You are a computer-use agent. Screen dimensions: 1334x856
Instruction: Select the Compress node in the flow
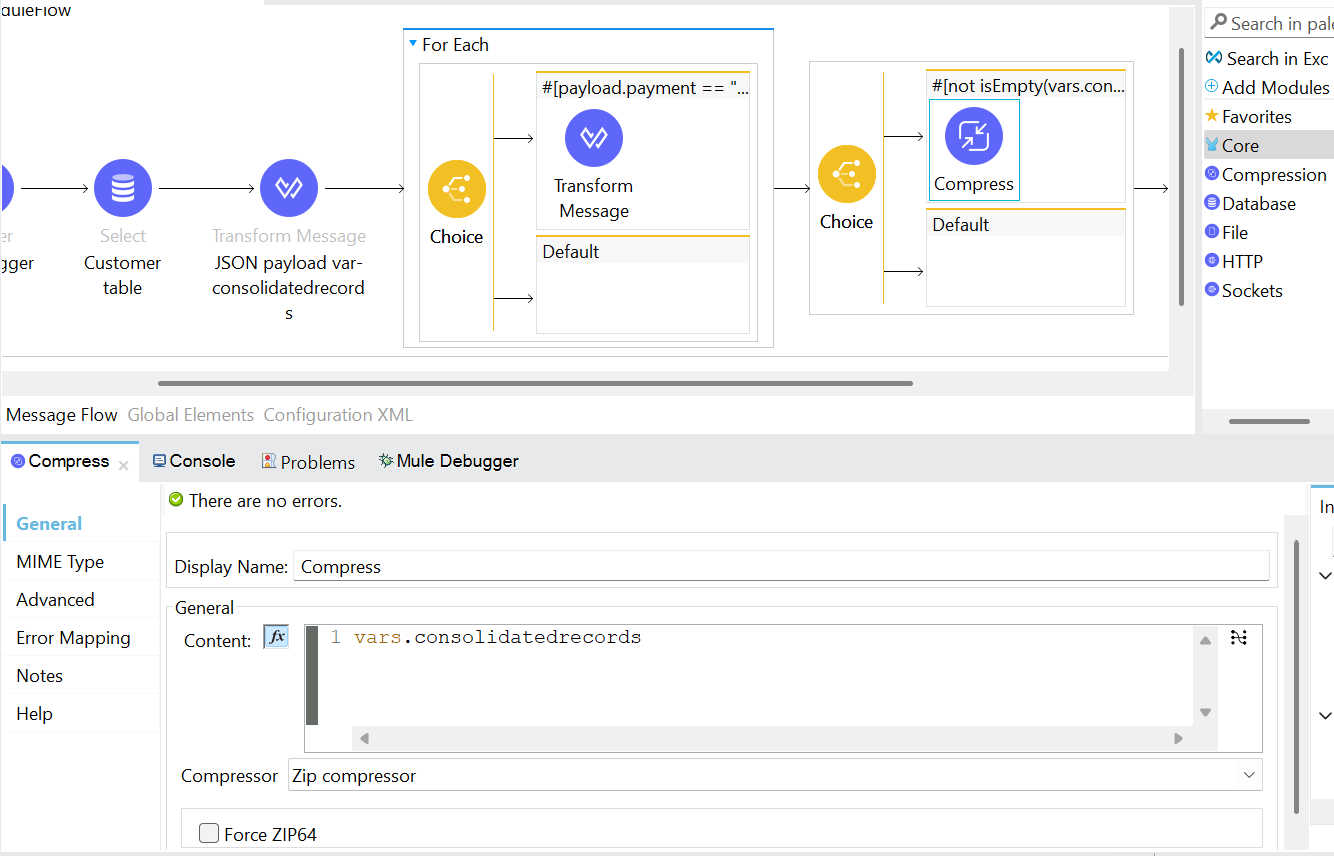click(x=973, y=136)
